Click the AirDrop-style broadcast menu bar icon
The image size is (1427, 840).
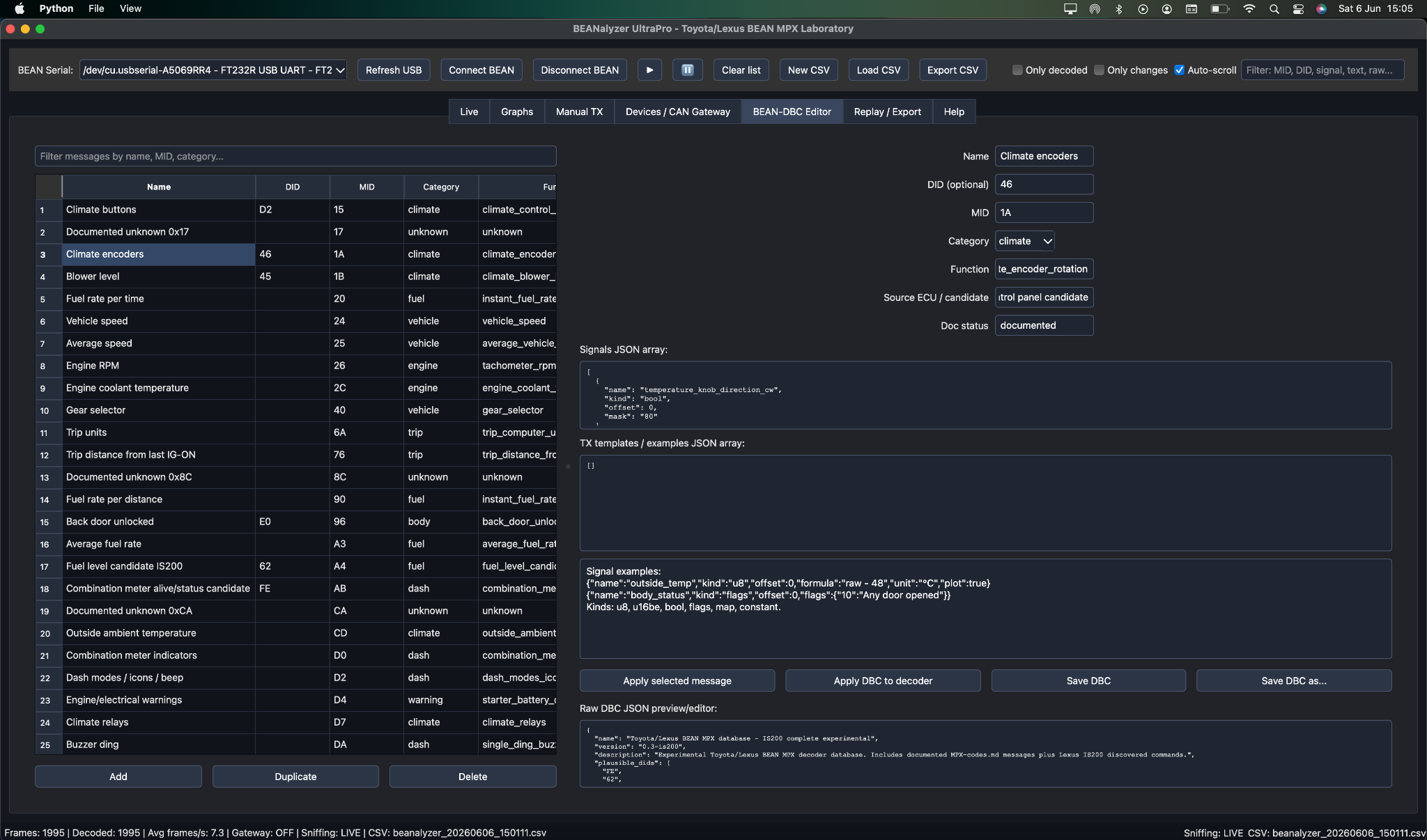point(1095,8)
